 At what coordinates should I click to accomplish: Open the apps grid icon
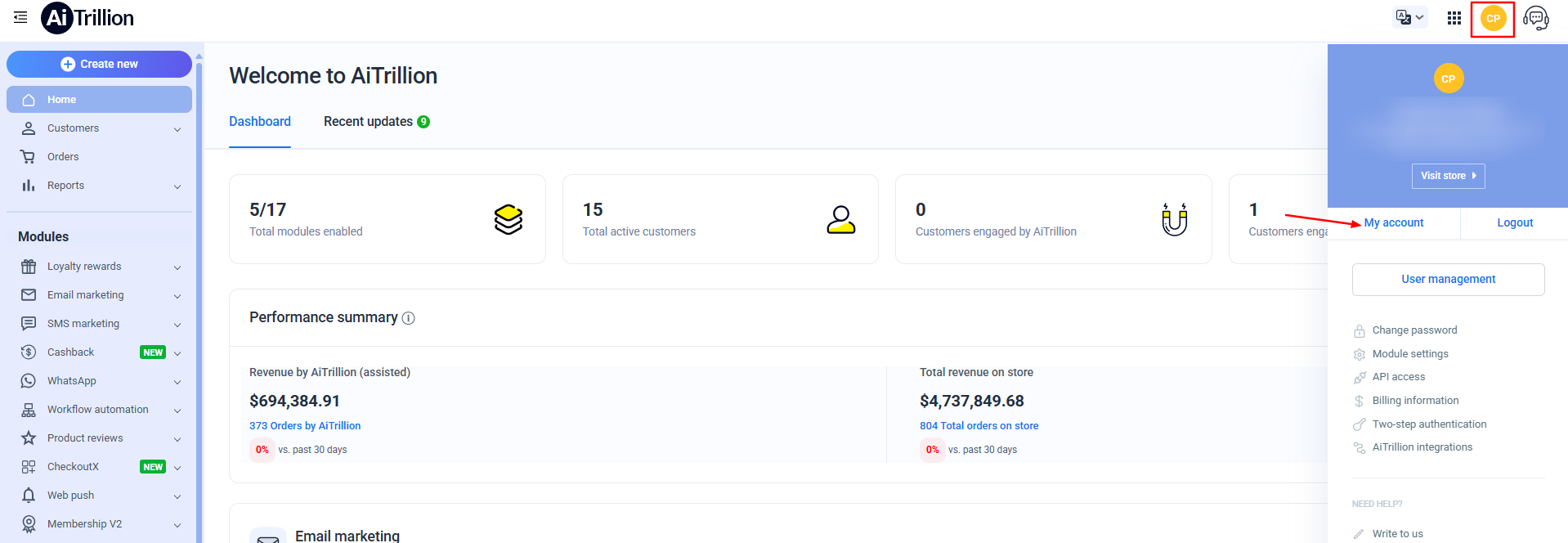[x=1454, y=18]
